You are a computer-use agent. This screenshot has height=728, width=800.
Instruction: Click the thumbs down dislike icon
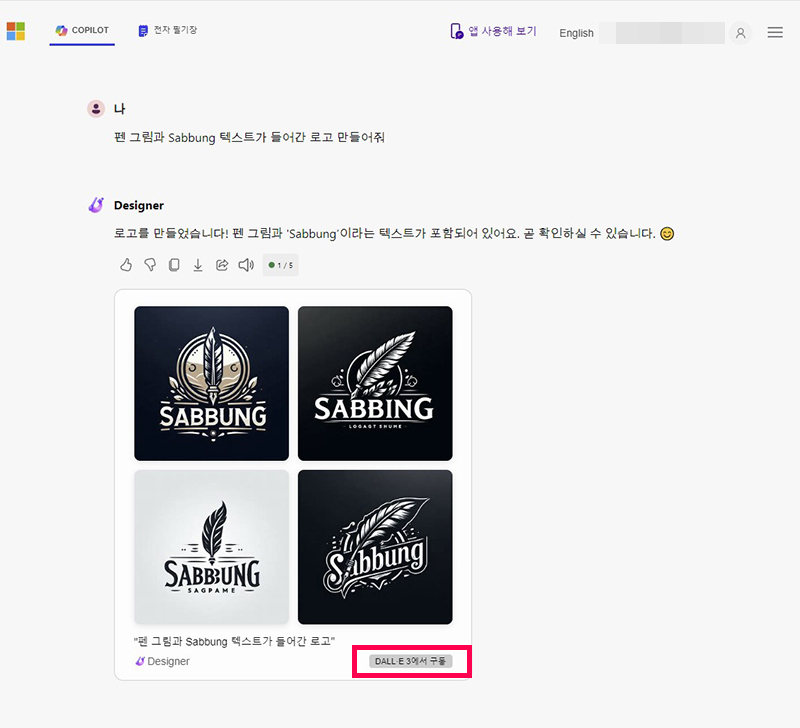click(x=150, y=265)
